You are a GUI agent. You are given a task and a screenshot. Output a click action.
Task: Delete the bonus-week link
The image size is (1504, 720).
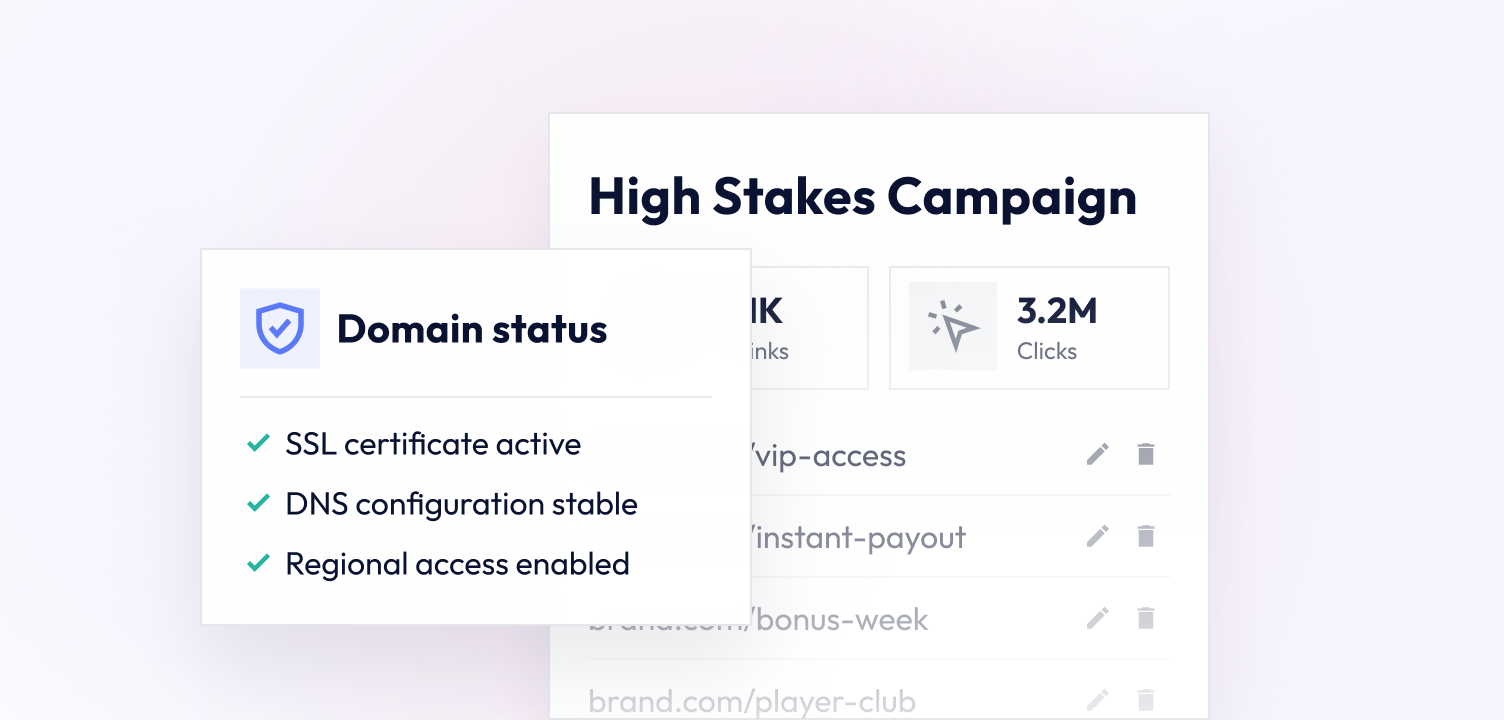tap(1146, 619)
